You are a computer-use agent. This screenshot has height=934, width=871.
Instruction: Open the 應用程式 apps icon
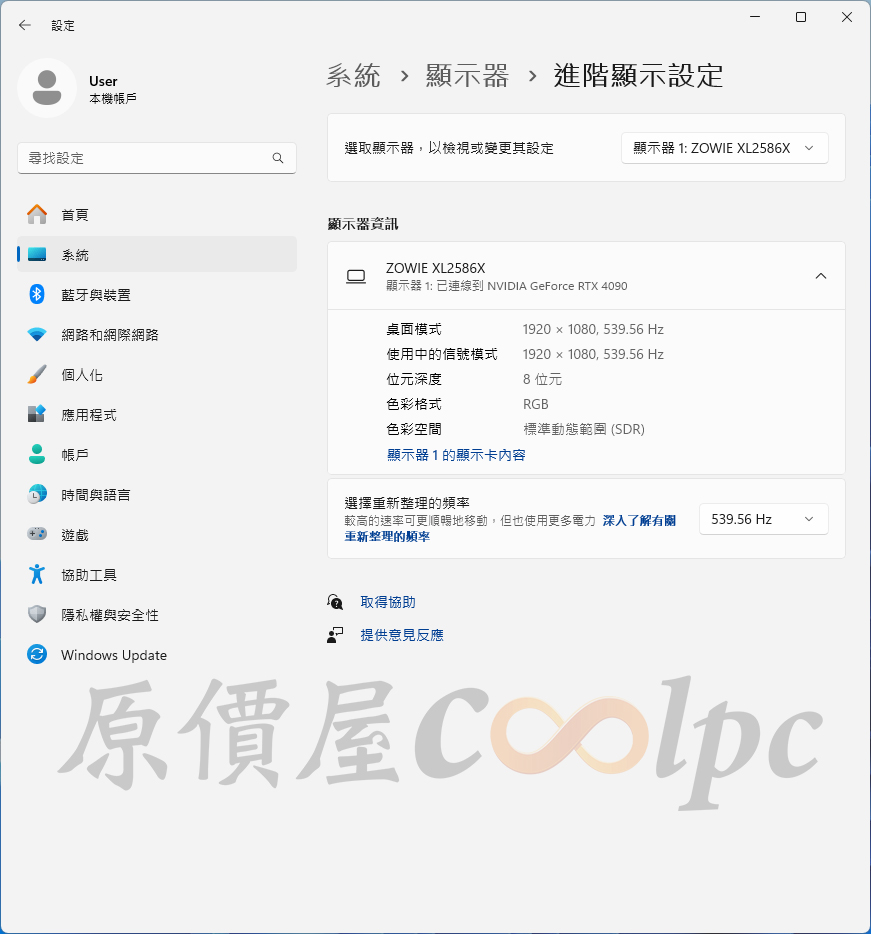37,414
